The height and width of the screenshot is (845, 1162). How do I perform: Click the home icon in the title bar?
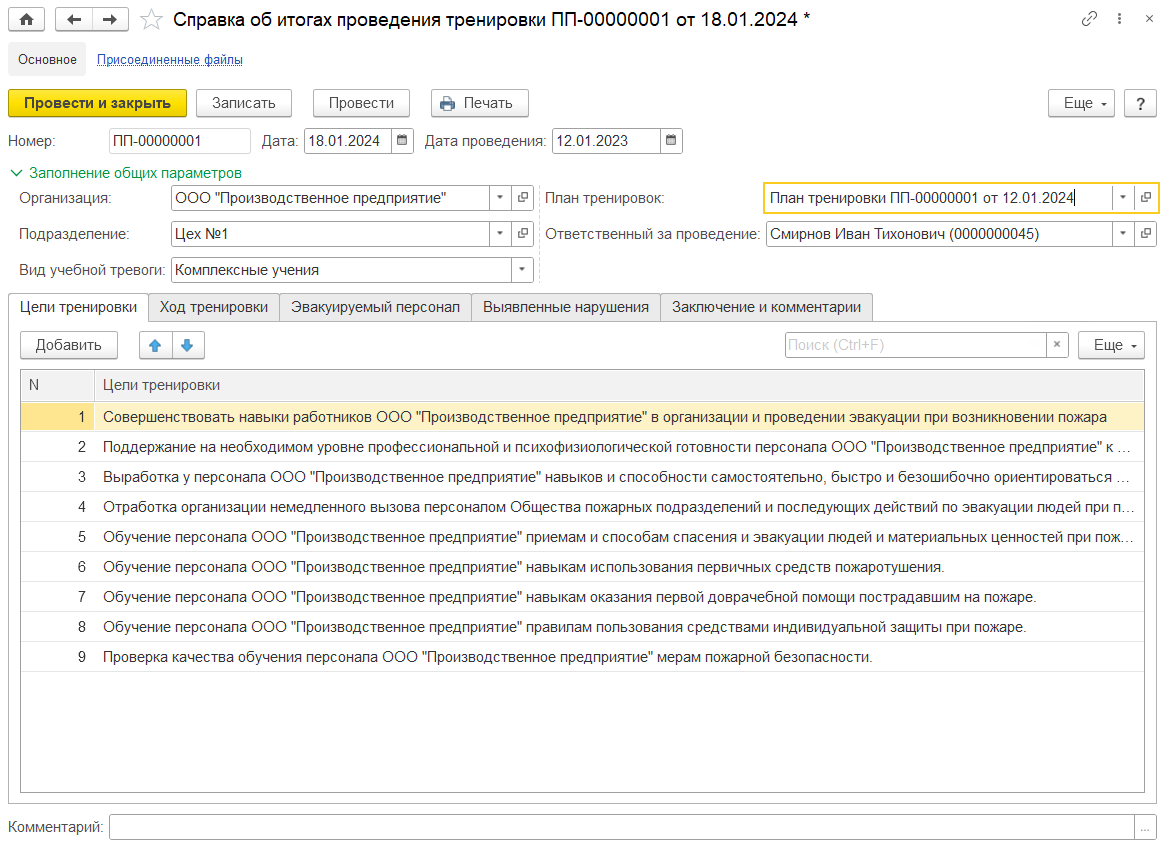click(26, 20)
